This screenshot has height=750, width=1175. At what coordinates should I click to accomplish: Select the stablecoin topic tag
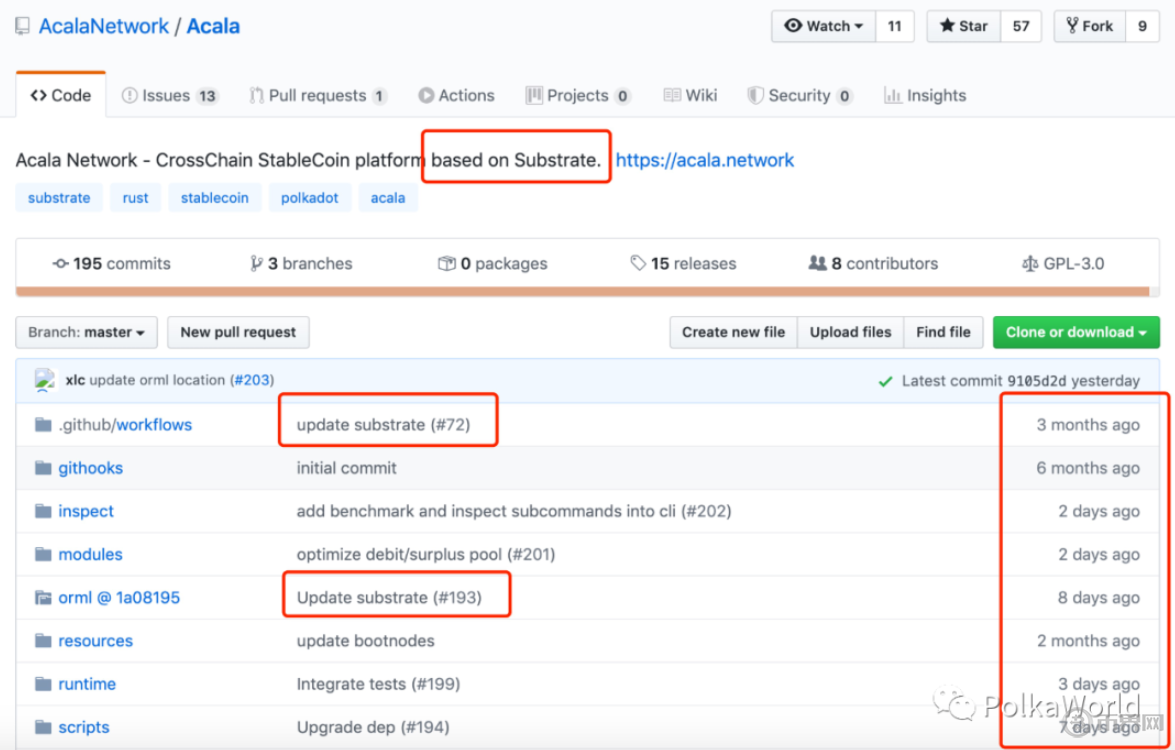214,198
